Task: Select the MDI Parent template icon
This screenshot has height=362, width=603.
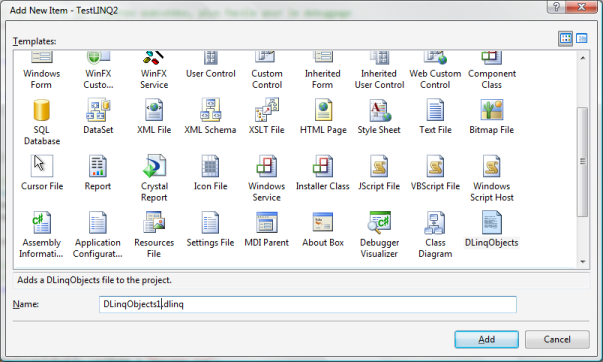Action: (267, 222)
